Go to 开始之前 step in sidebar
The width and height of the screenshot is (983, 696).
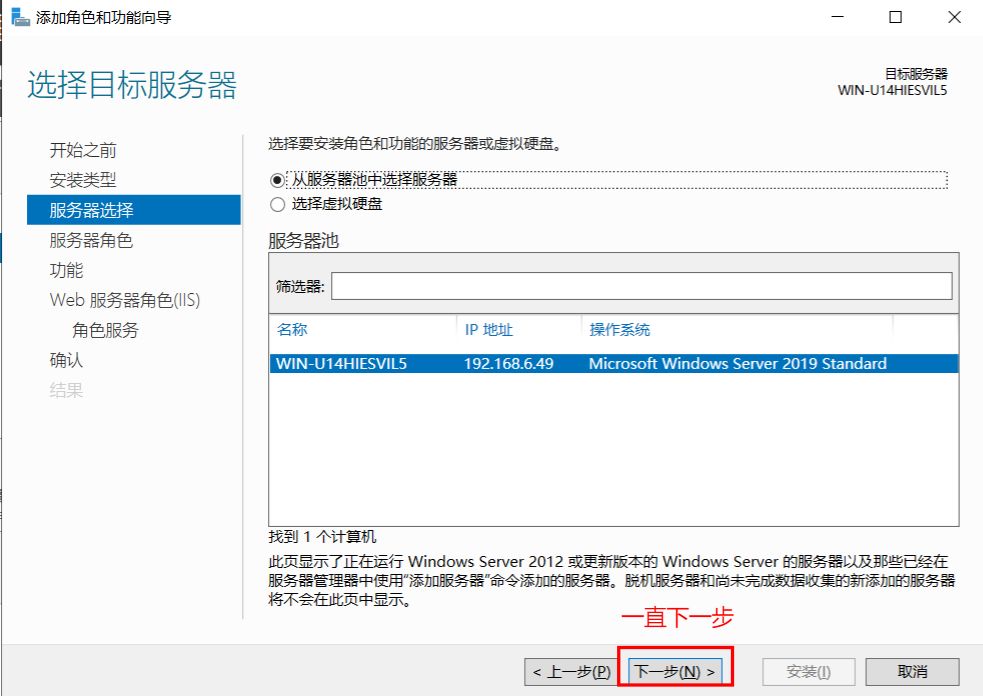coord(83,150)
